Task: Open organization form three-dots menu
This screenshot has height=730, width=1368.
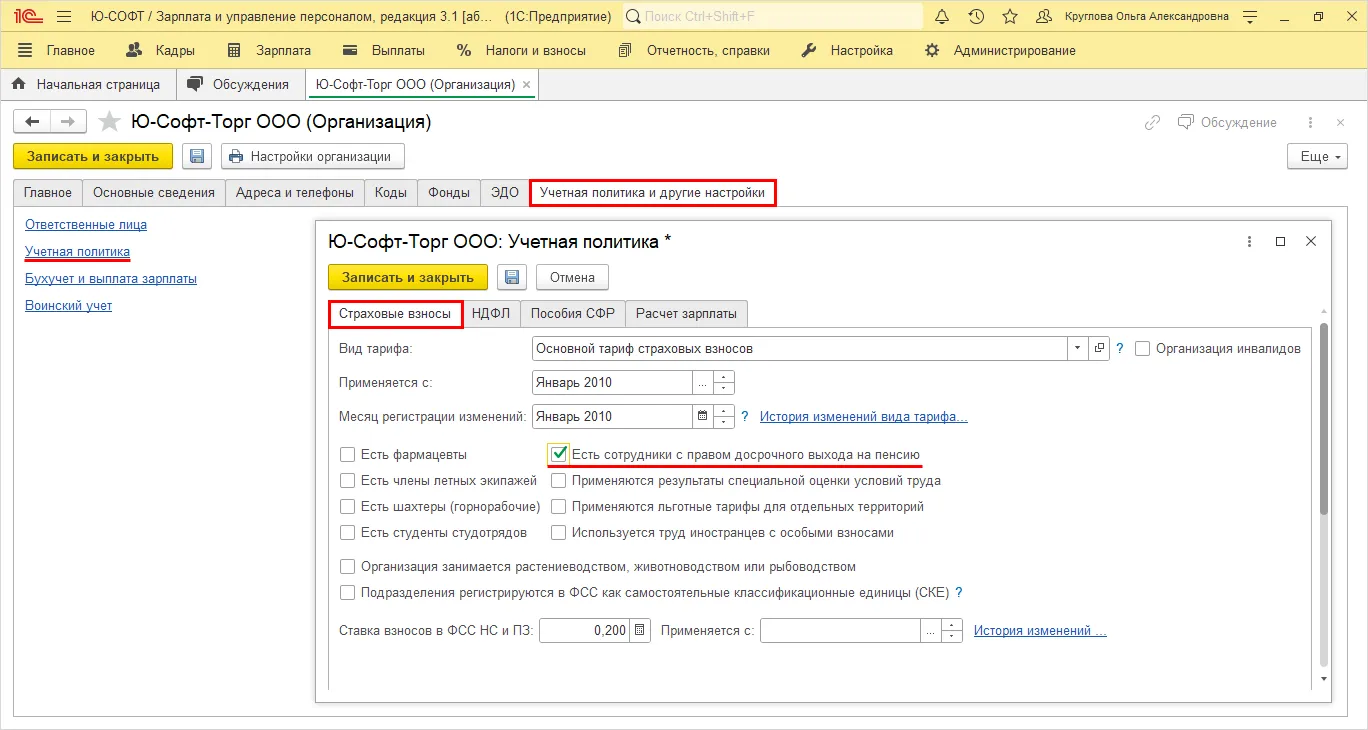Action: (x=1310, y=122)
